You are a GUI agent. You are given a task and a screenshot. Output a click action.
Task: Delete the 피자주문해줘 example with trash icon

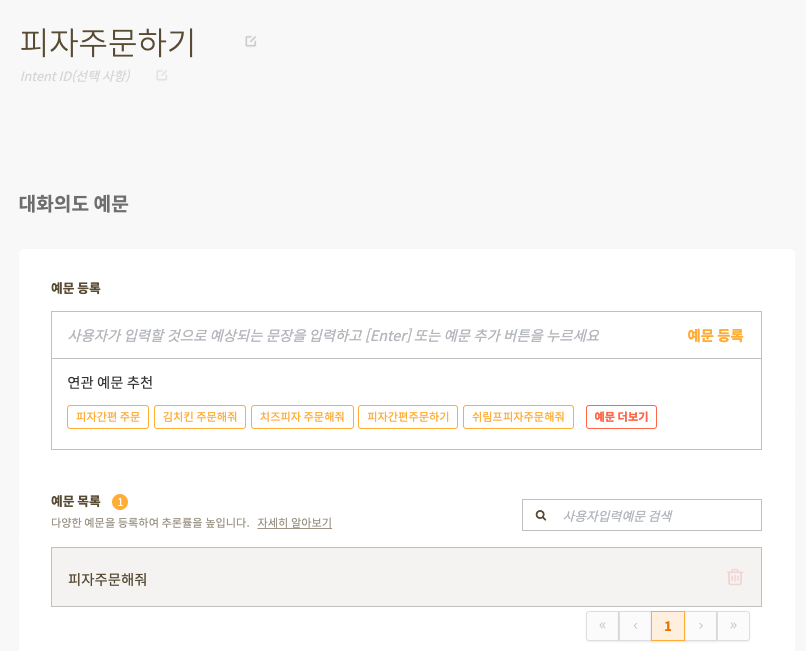coord(735,577)
